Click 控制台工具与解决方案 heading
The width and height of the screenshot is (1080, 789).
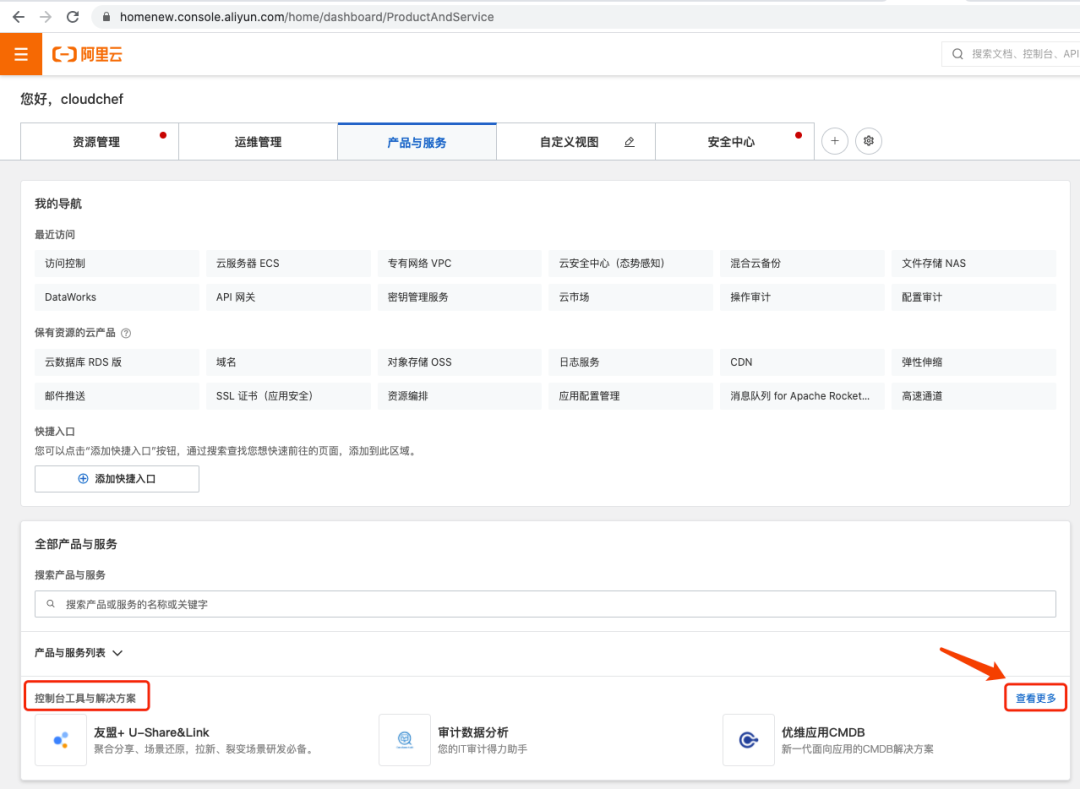85,697
